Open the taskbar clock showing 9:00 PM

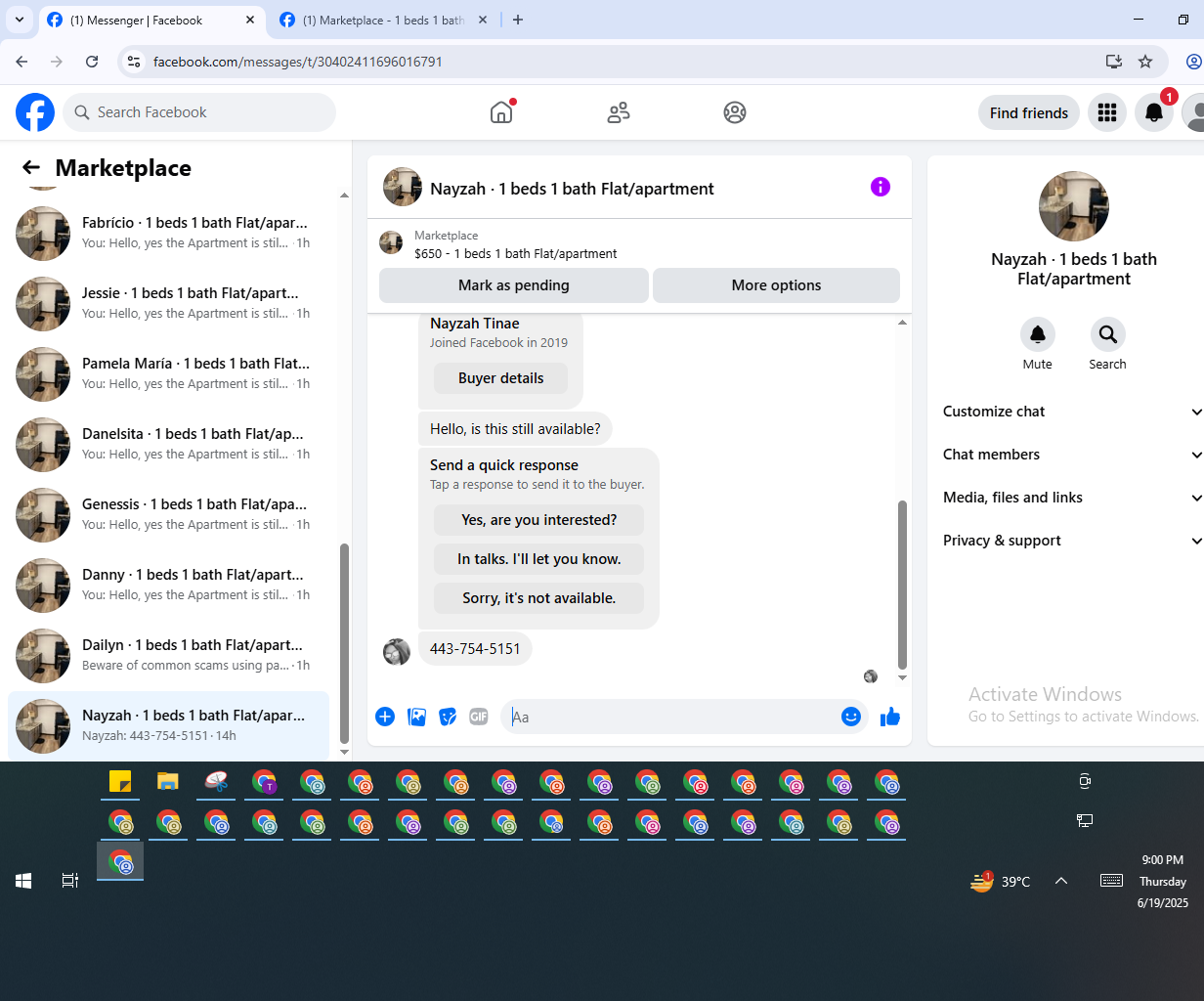coord(1163,881)
